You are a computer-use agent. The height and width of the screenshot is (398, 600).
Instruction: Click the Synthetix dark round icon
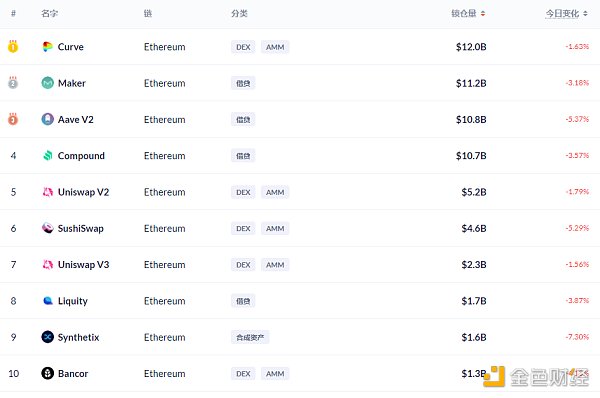47,337
